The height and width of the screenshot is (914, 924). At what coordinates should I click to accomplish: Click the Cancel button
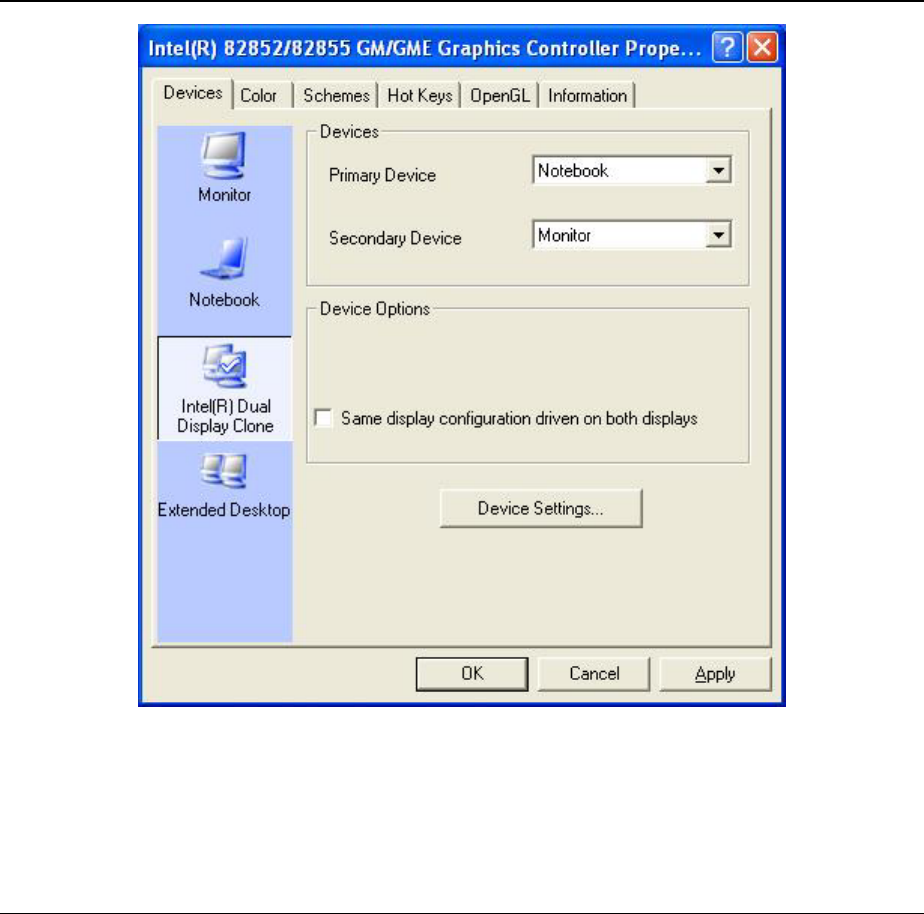coord(594,674)
